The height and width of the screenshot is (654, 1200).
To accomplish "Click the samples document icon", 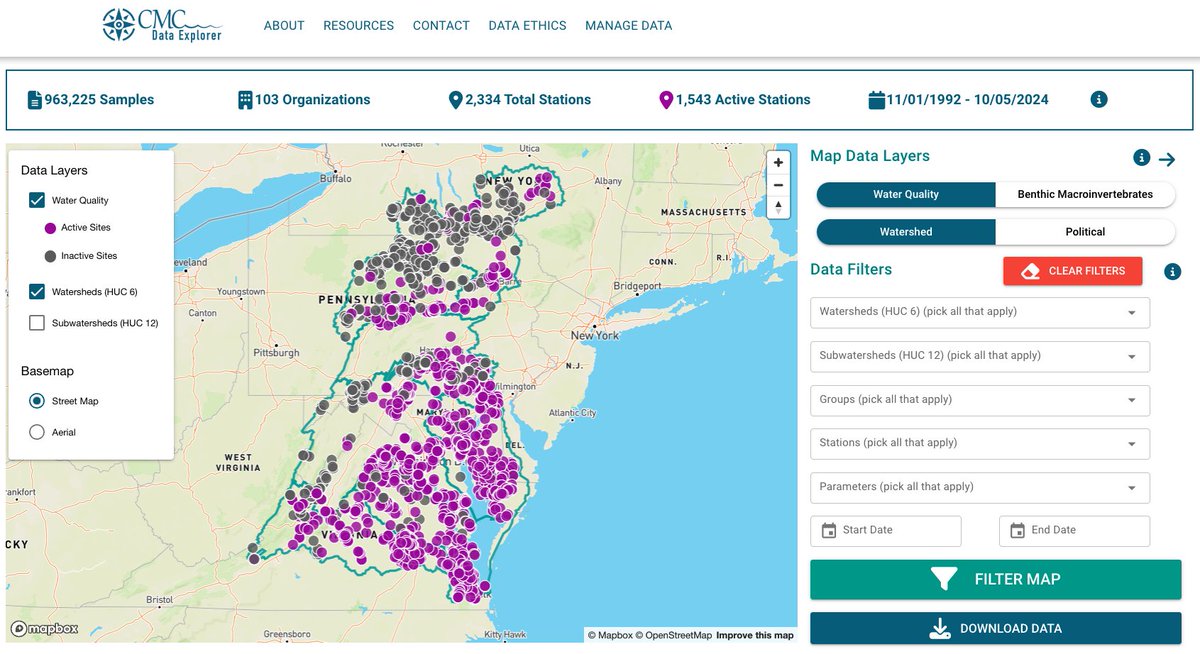I will pos(35,100).
